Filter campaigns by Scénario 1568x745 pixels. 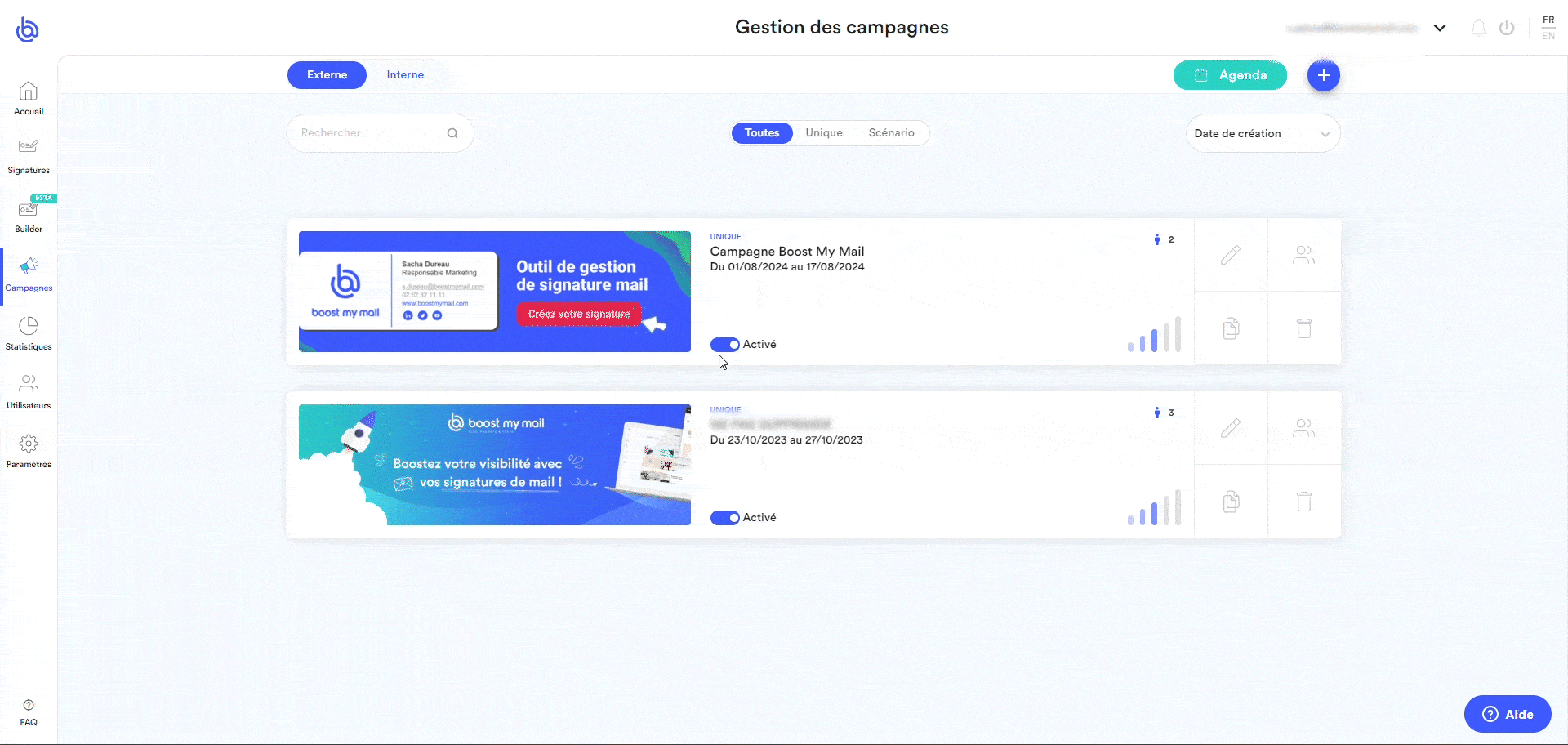pyautogui.click(x=891, y=133)
